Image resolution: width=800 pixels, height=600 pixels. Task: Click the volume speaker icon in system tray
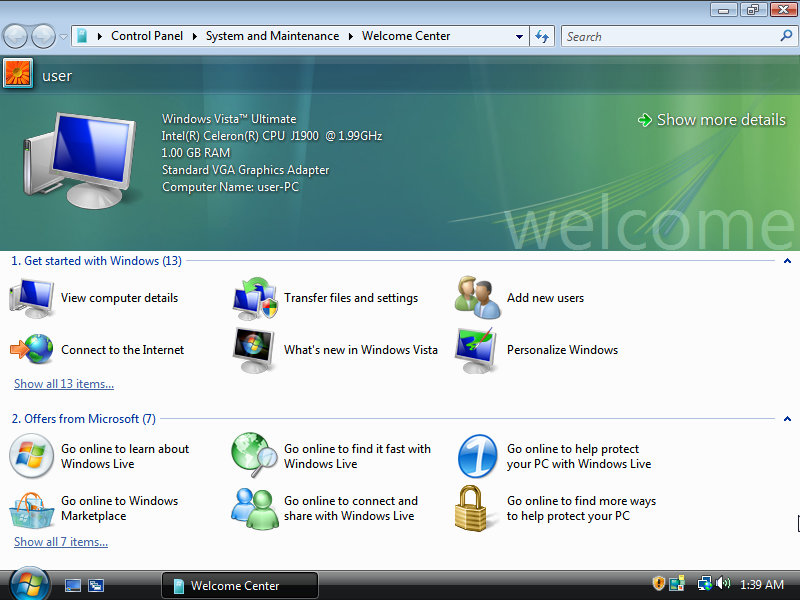723,584
